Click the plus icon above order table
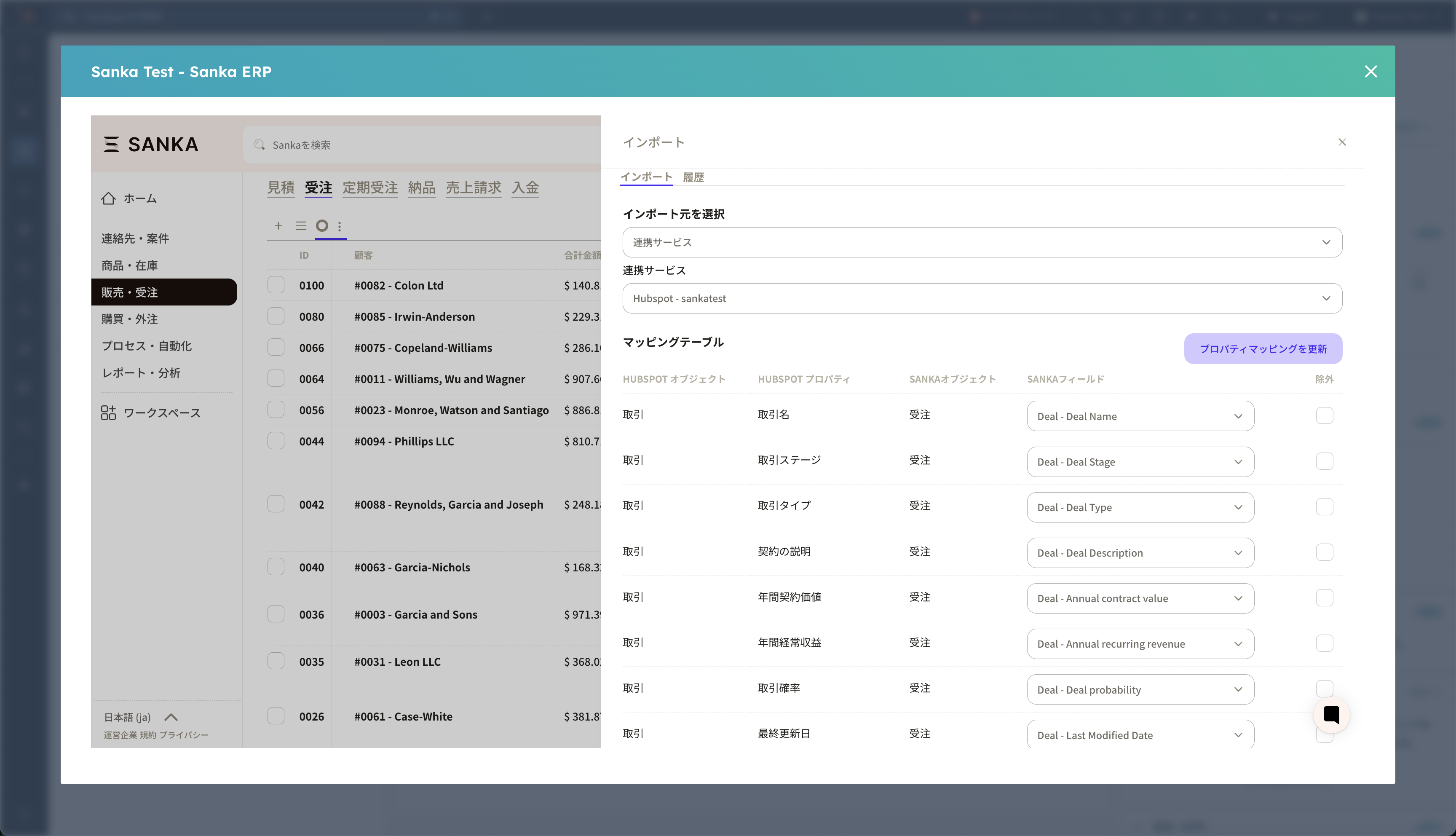The height and width of the screenshot is (836, 1456). [x=278, y=226]
